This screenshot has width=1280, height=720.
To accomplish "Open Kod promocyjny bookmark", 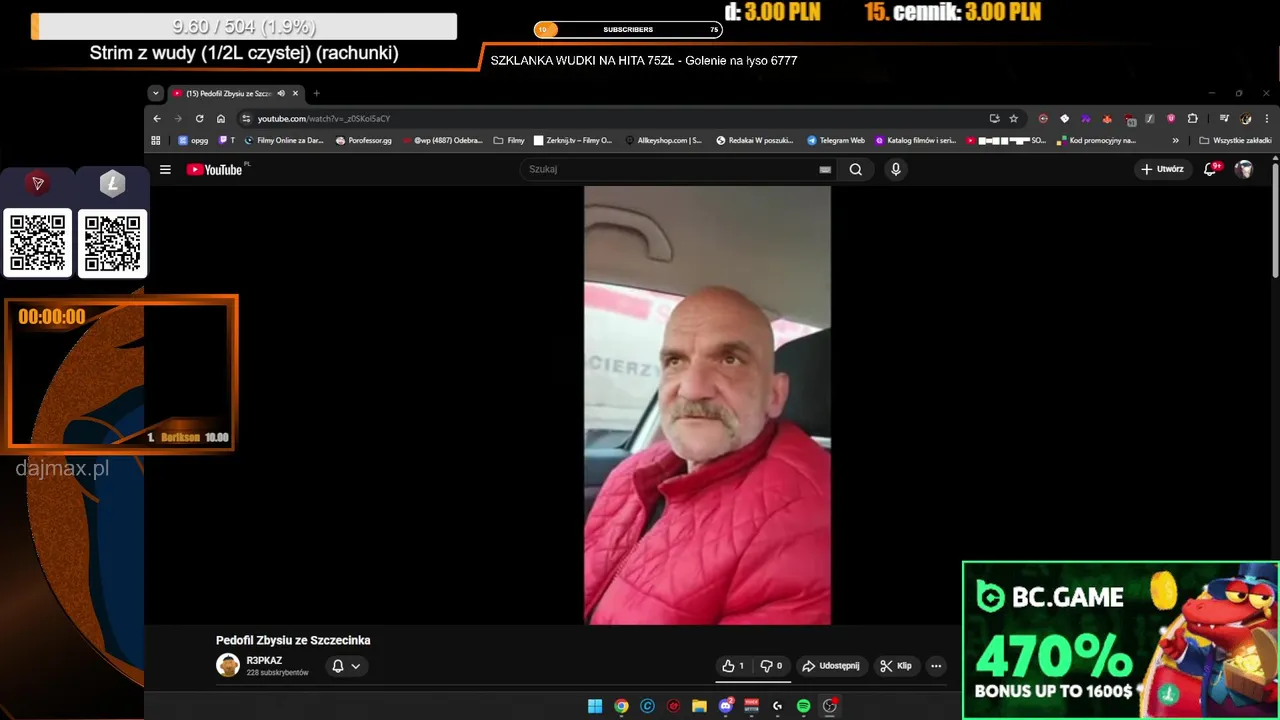I will pyautogui.click(x=1095, y=141).
